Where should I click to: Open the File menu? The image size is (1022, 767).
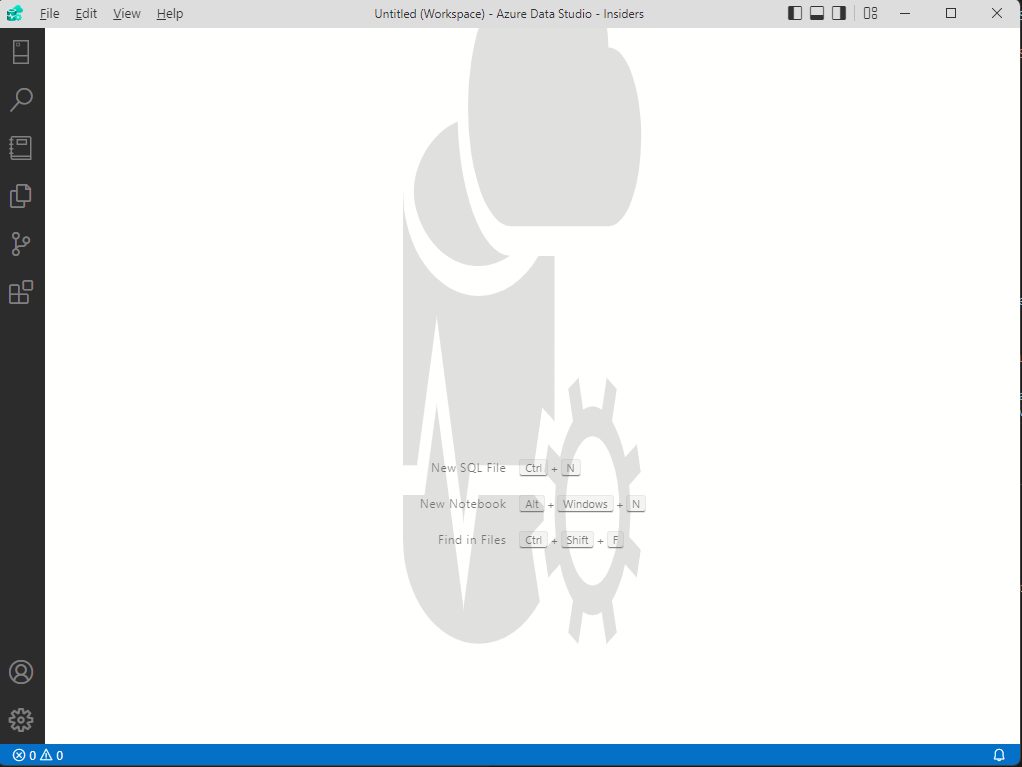[49, 13]
